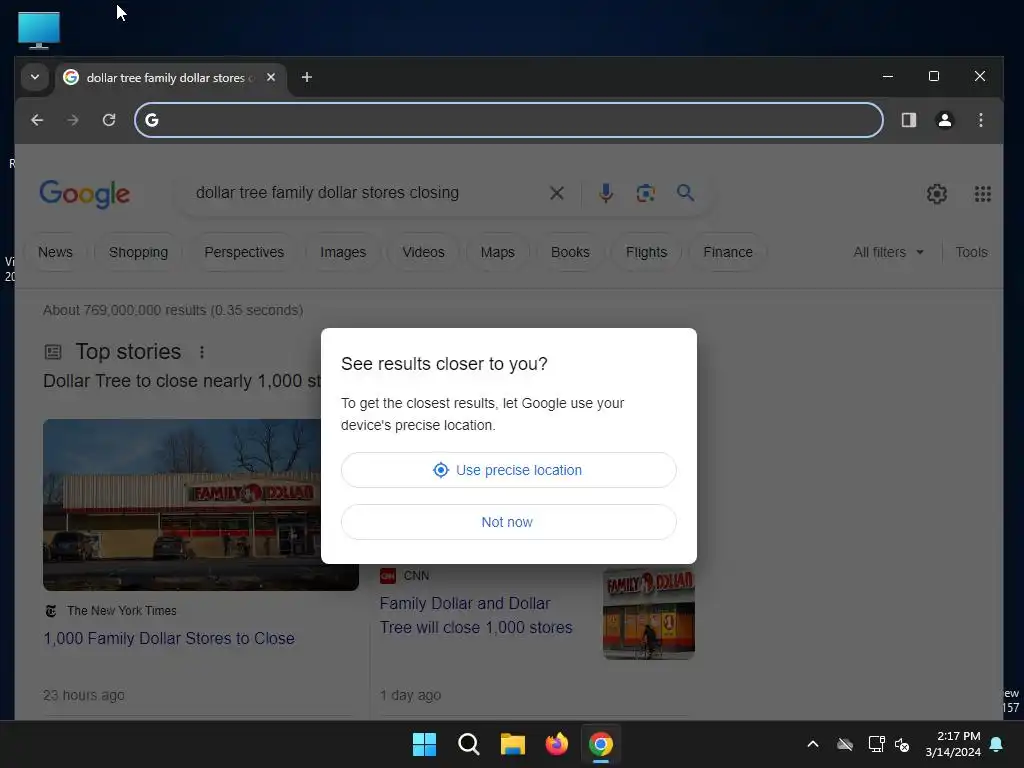The height and width of the screenshot is (768, 1024).
Task: Clear the search box text
Action: [556, 193]
